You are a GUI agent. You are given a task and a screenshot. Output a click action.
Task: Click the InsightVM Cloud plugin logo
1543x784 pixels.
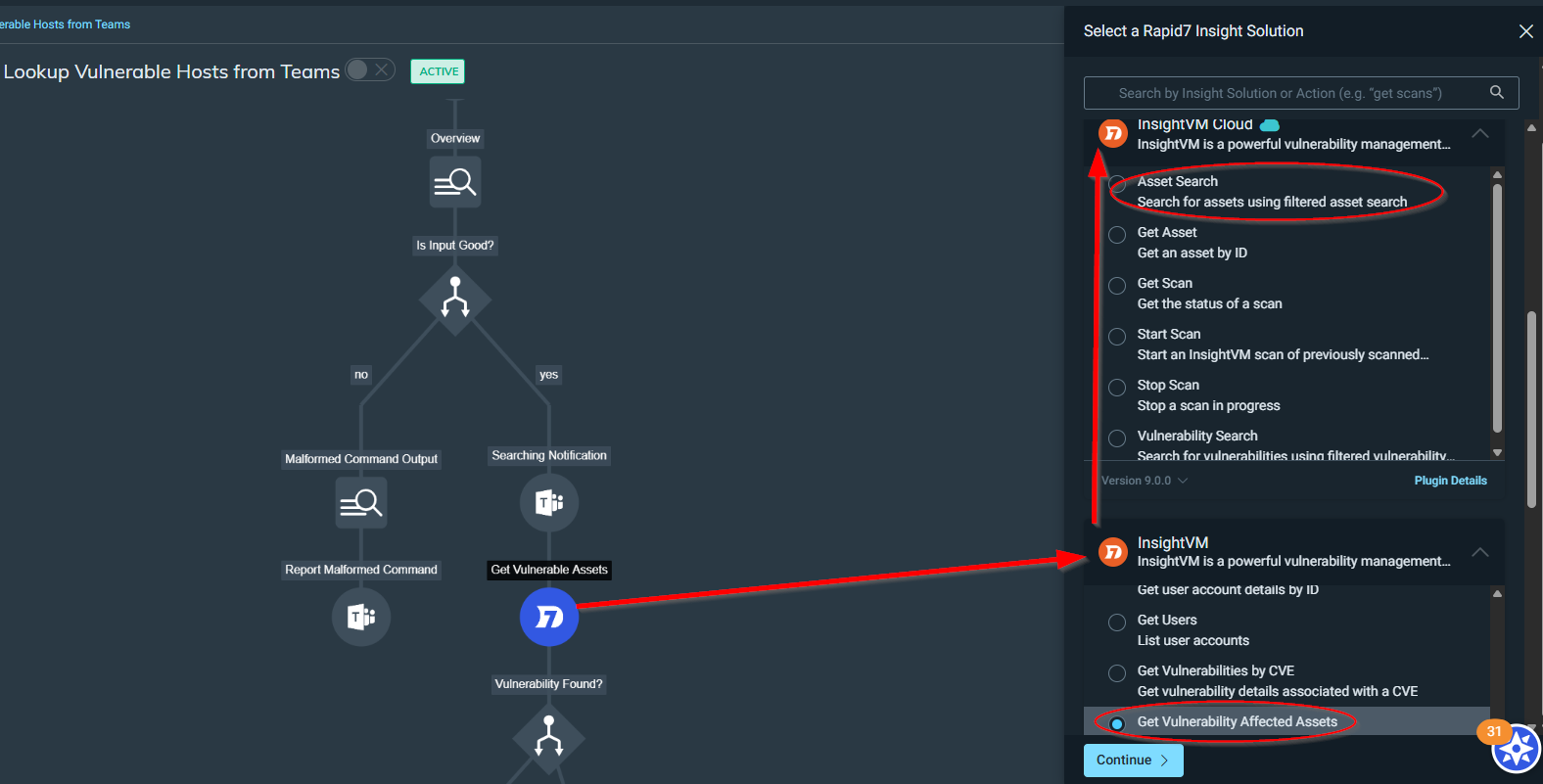pyautogui.click(x=1113, y=133)
